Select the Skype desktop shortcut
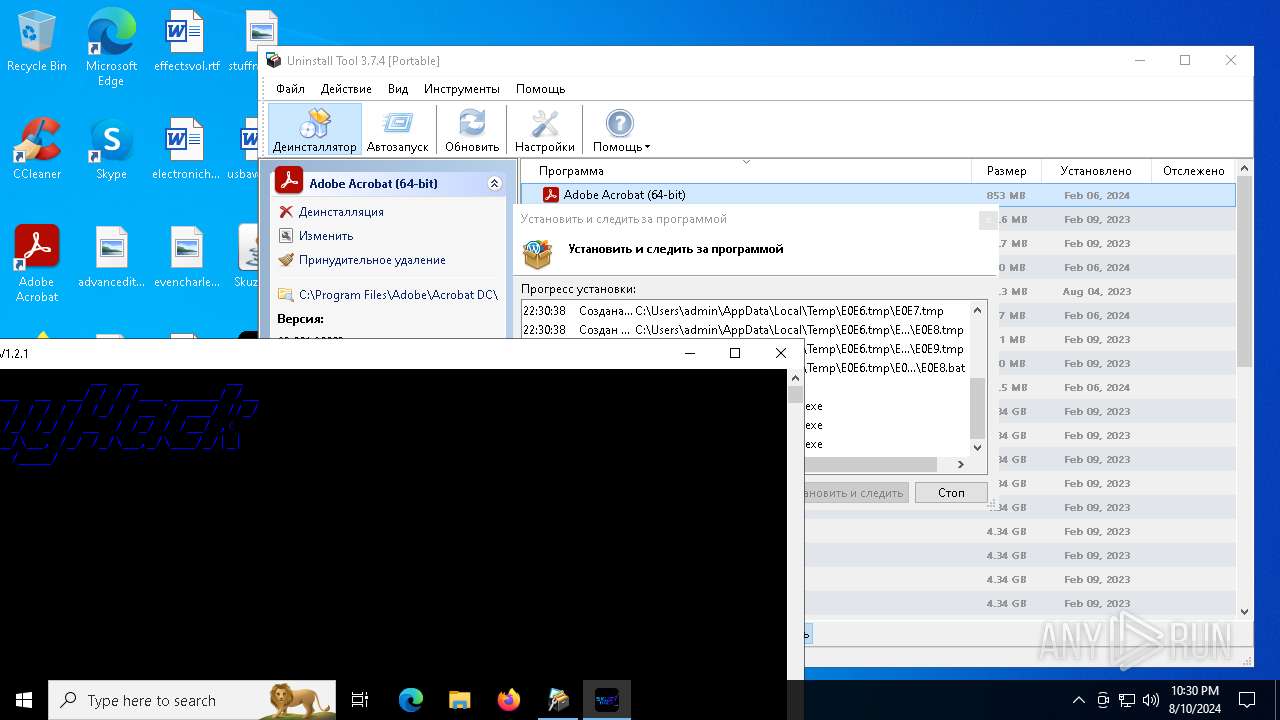The height and width of the screenshot is (720, 1280). pyautogui.click(x=111, y=149)
